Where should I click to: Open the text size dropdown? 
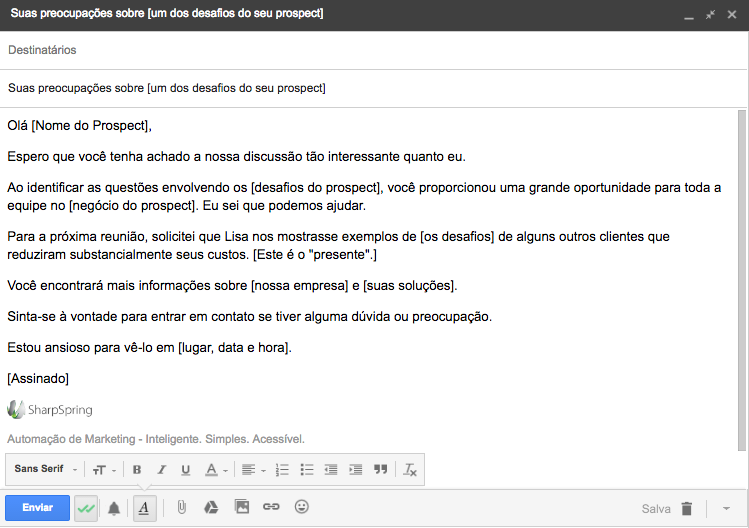104,470
